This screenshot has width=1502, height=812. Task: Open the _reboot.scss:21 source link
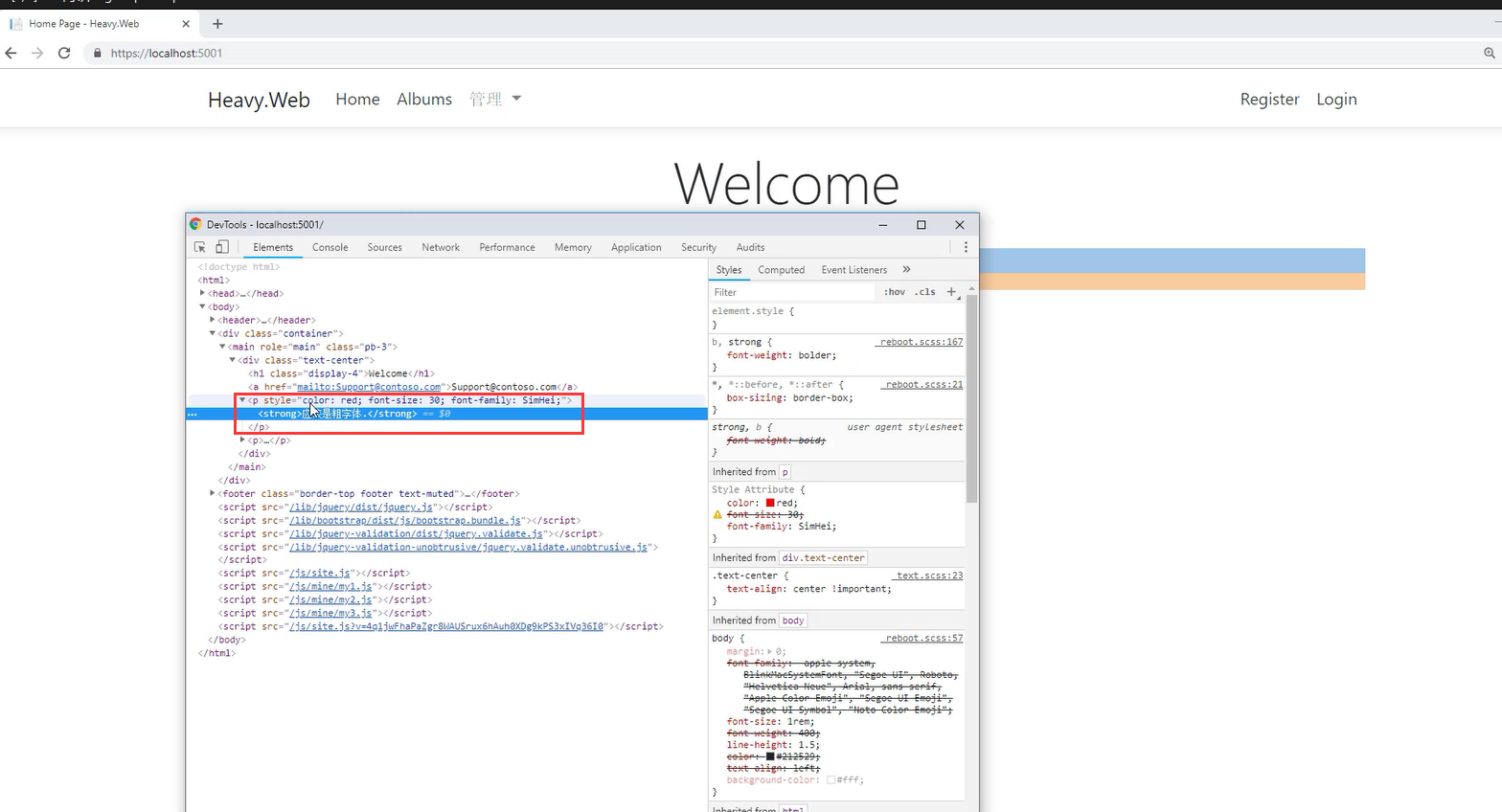922,384
